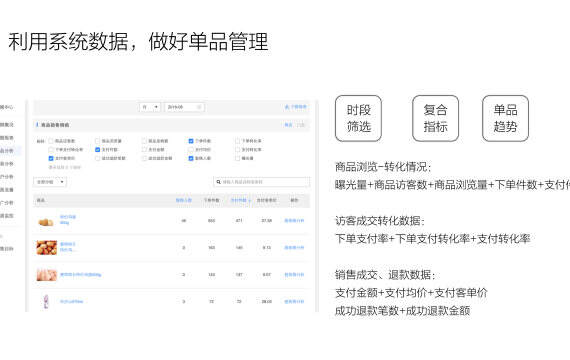Click the 127 value in the third table row
Viewport: 570px width, 360px height.
[x=239, y=275]
